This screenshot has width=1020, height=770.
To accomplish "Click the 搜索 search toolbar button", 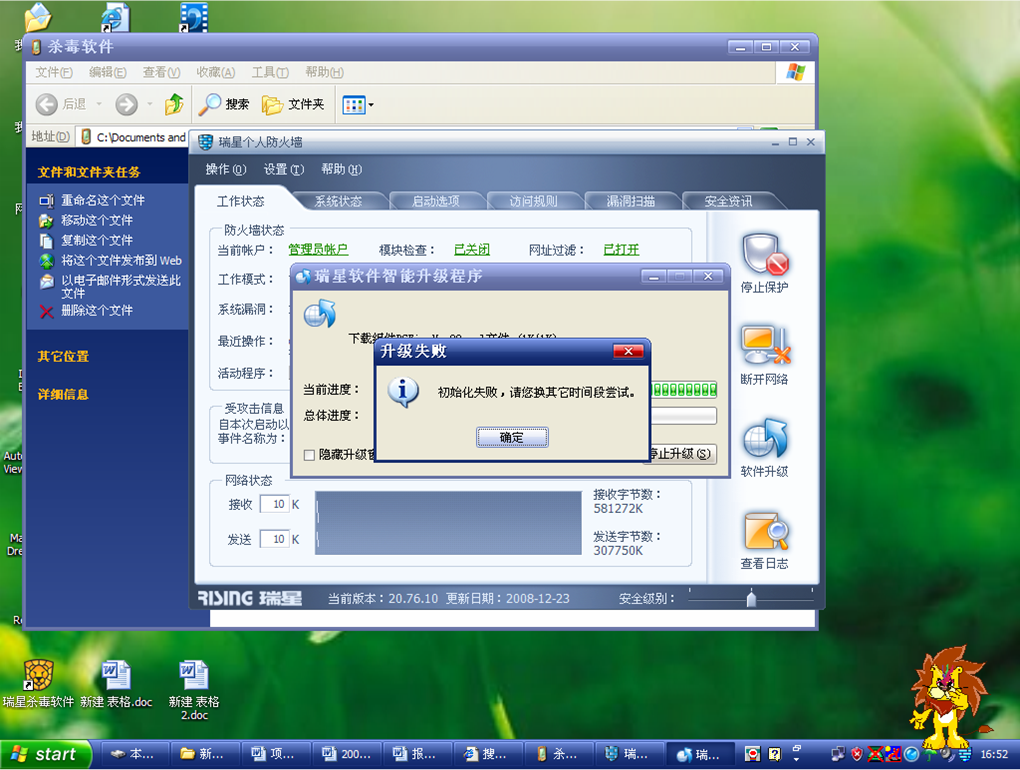I will click(x=224, y=104).
